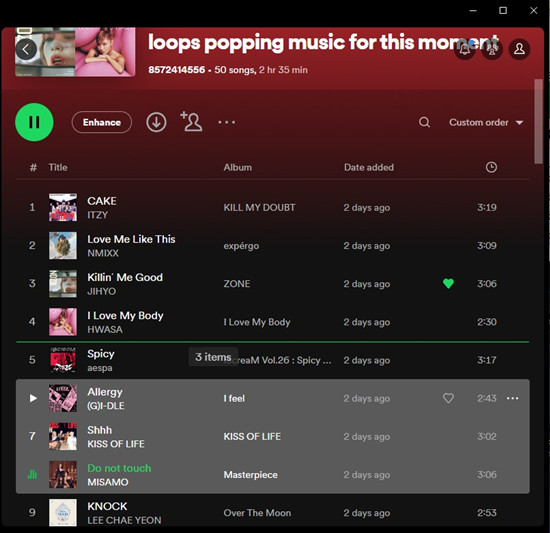Open the Masterpiece album link
Screen dimensions: 550x533
coord(250,475)
